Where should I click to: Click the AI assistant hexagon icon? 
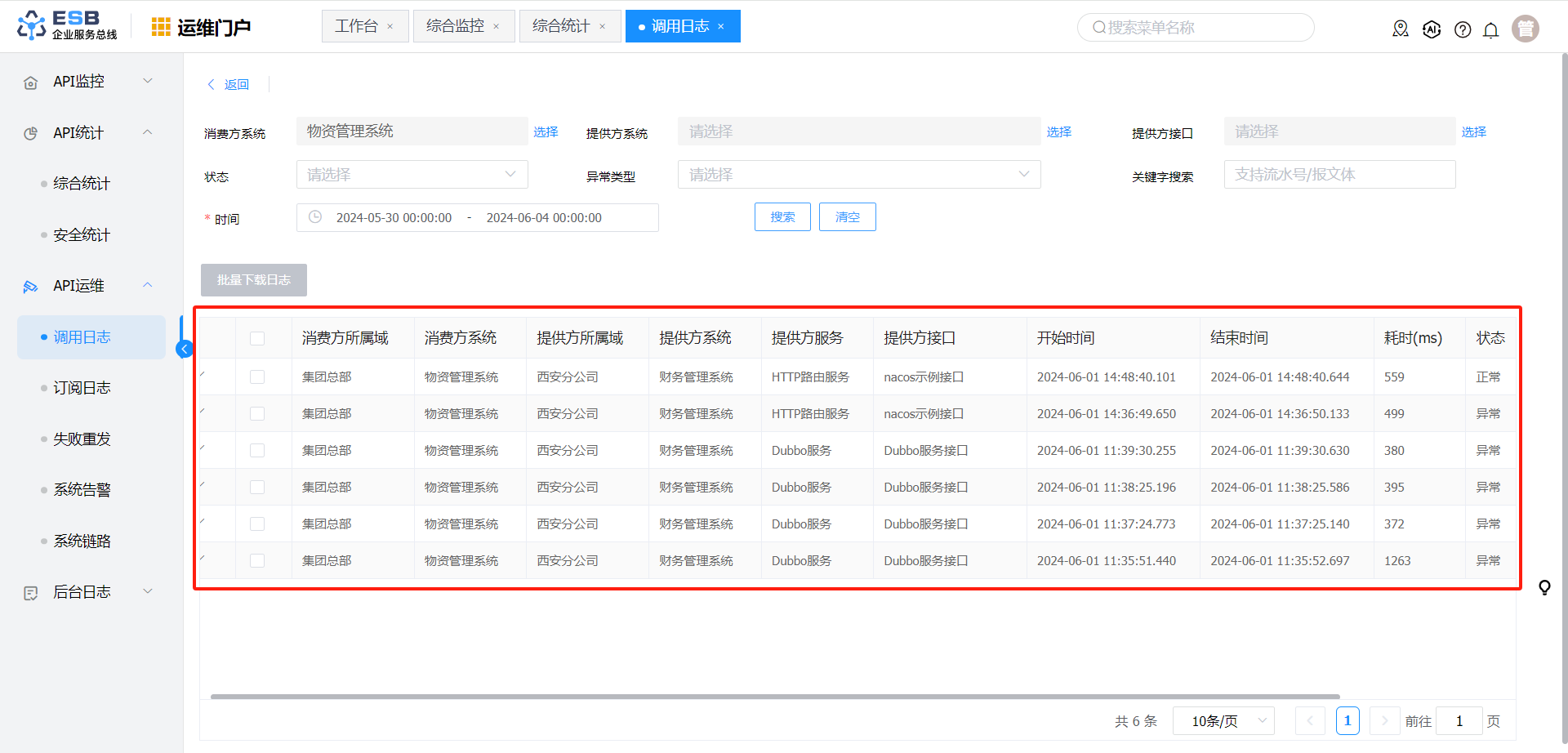(1432, 29)
